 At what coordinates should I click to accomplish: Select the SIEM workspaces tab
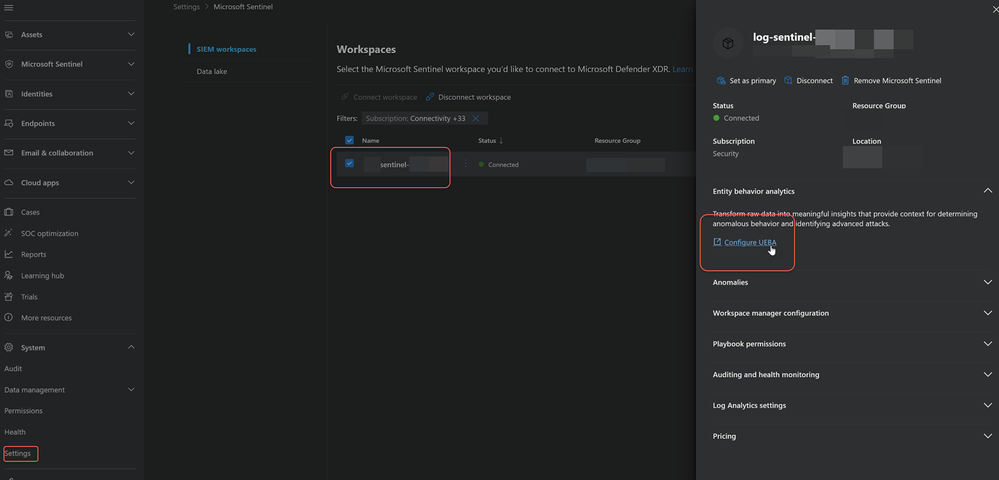point(226,49)
